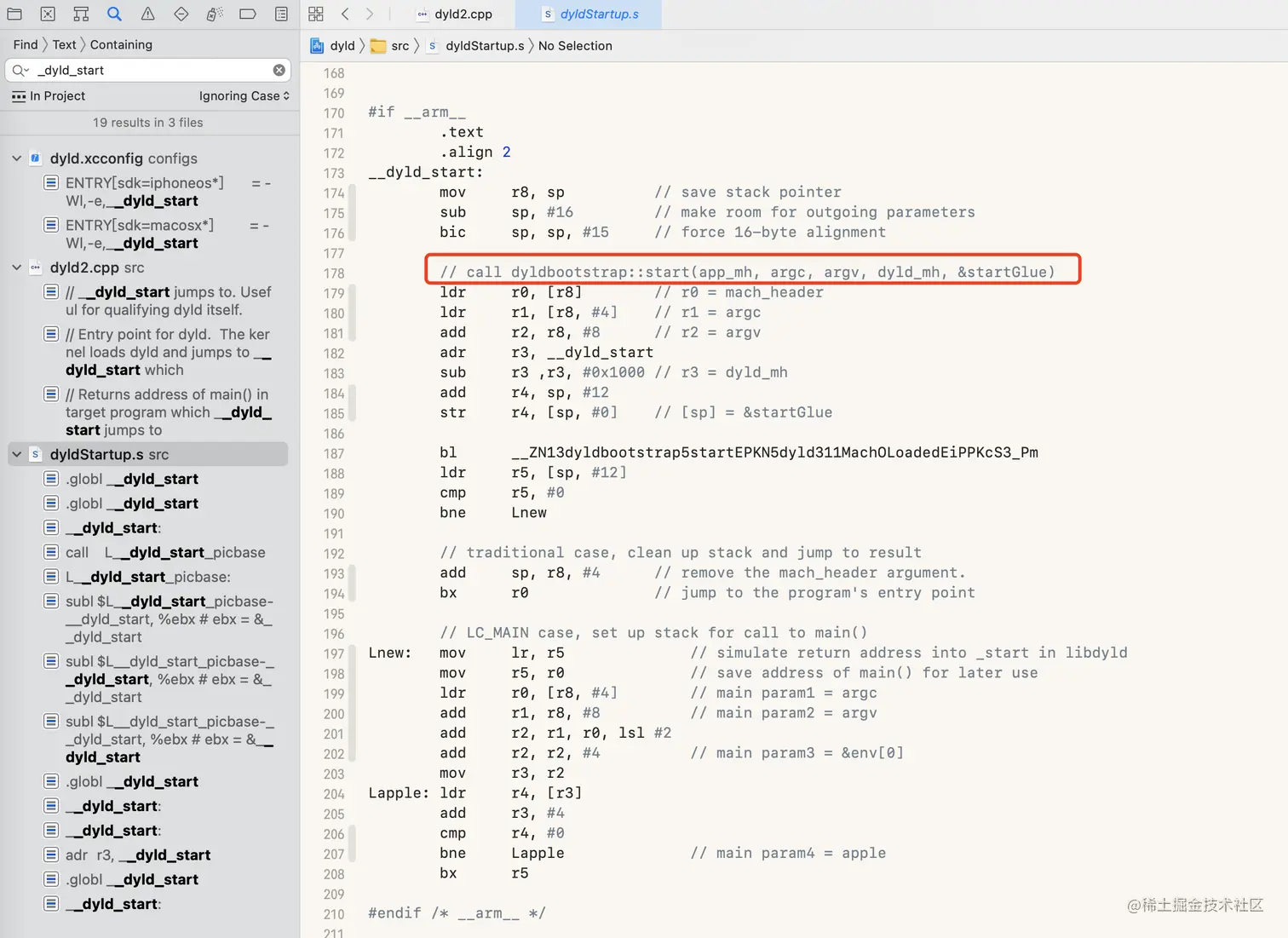Select result '__dyld_start jumps to. Useful for qualifying'
Viewport: 1288px width, 938px height.
click(x=158, y=301)
